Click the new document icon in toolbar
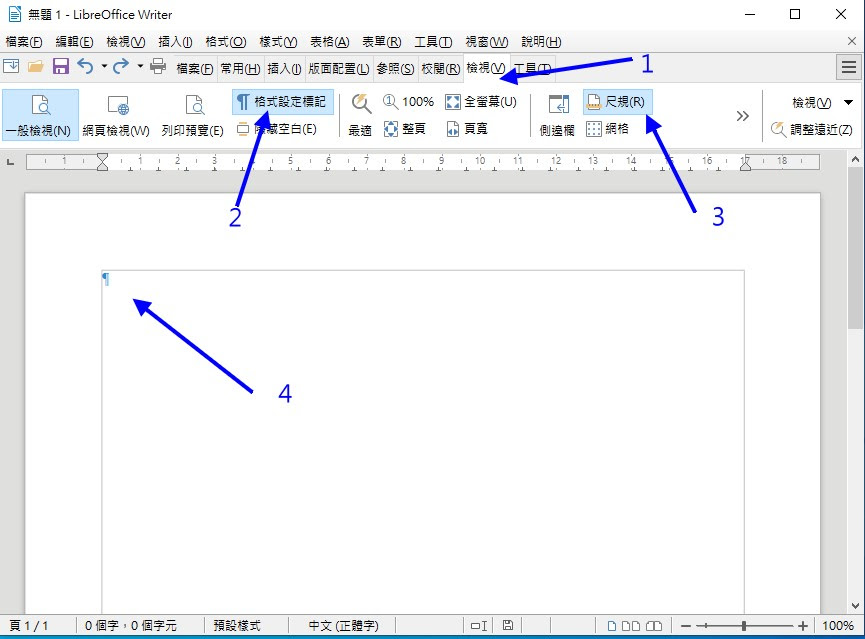865x639 pixels. 11,66
